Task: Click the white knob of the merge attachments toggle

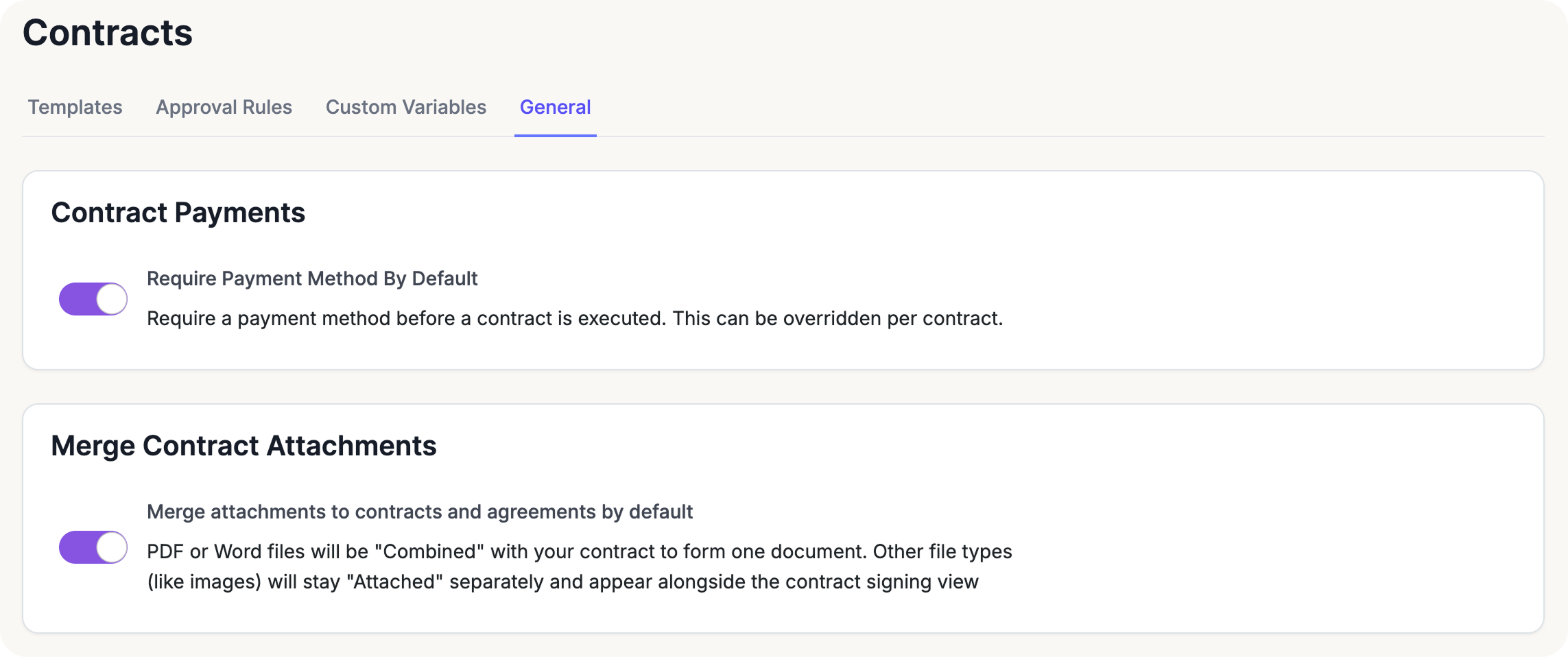Action: [111, 547]
